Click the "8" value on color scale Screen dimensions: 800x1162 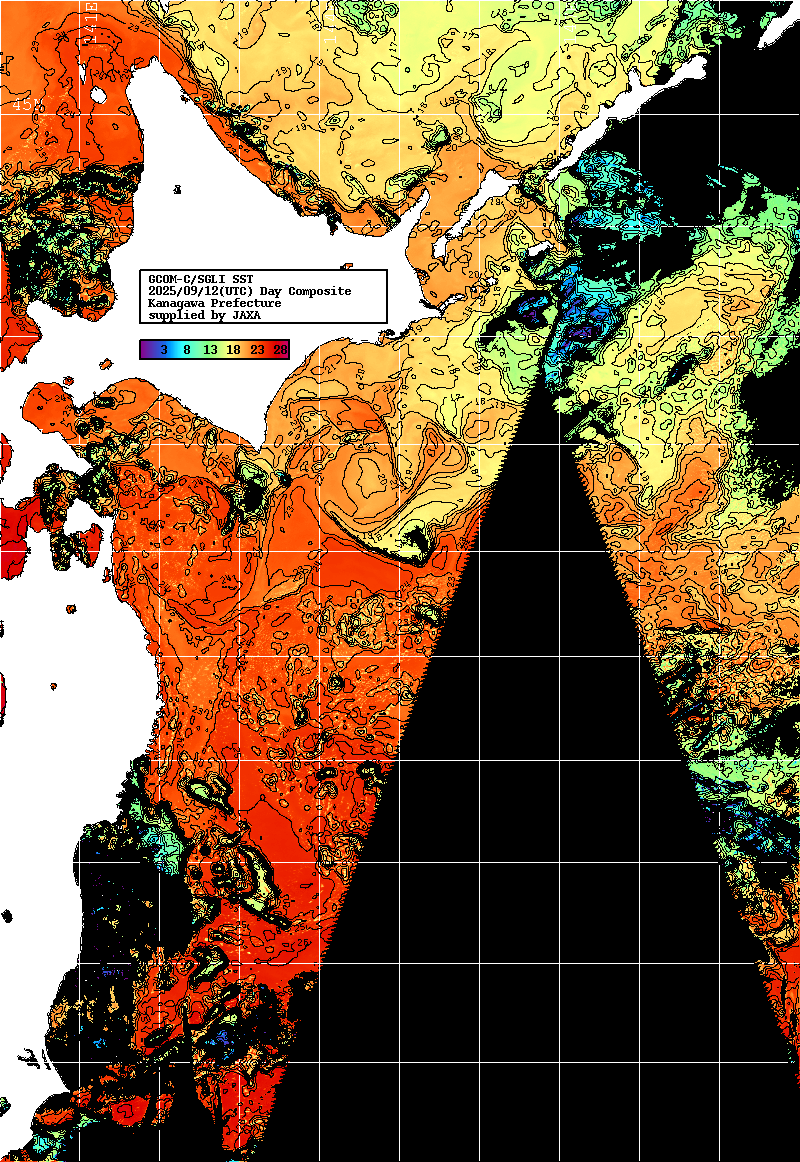[187, 350]
